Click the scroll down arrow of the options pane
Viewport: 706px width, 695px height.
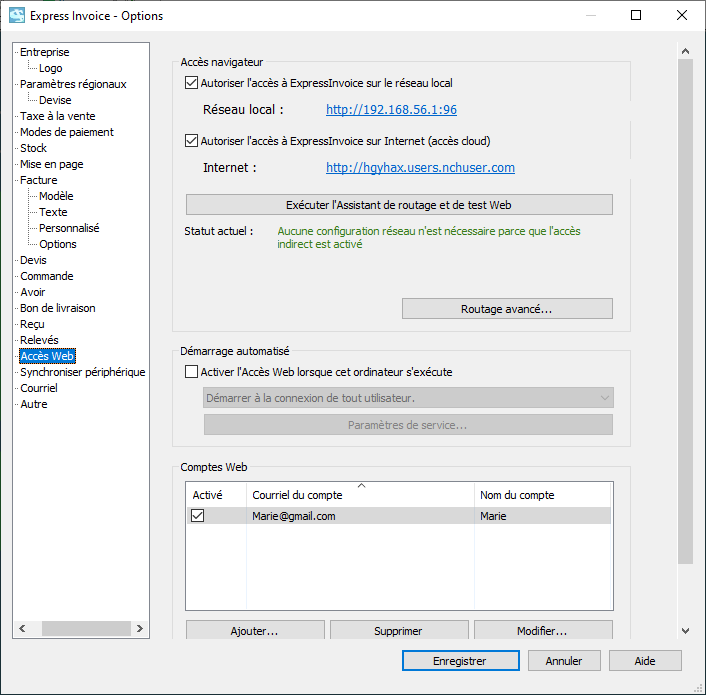pos(685,630)
